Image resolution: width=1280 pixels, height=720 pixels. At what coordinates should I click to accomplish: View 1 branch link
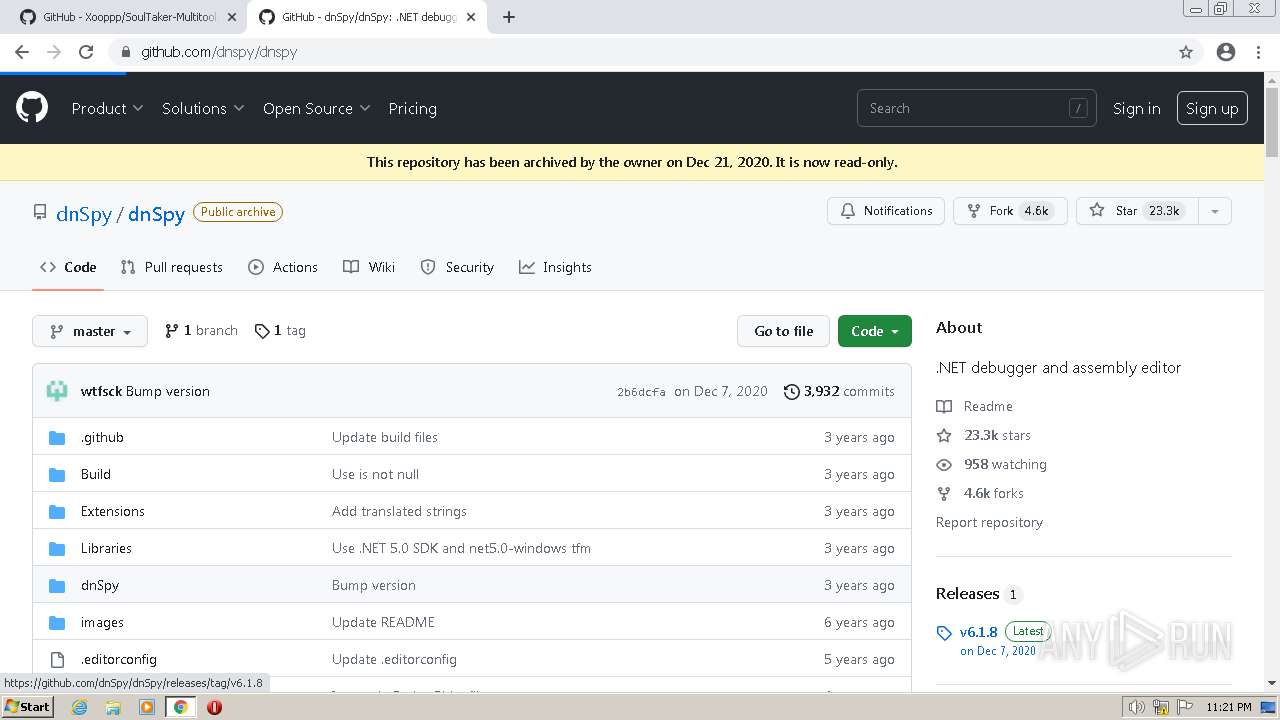click(x=201, y=330)
